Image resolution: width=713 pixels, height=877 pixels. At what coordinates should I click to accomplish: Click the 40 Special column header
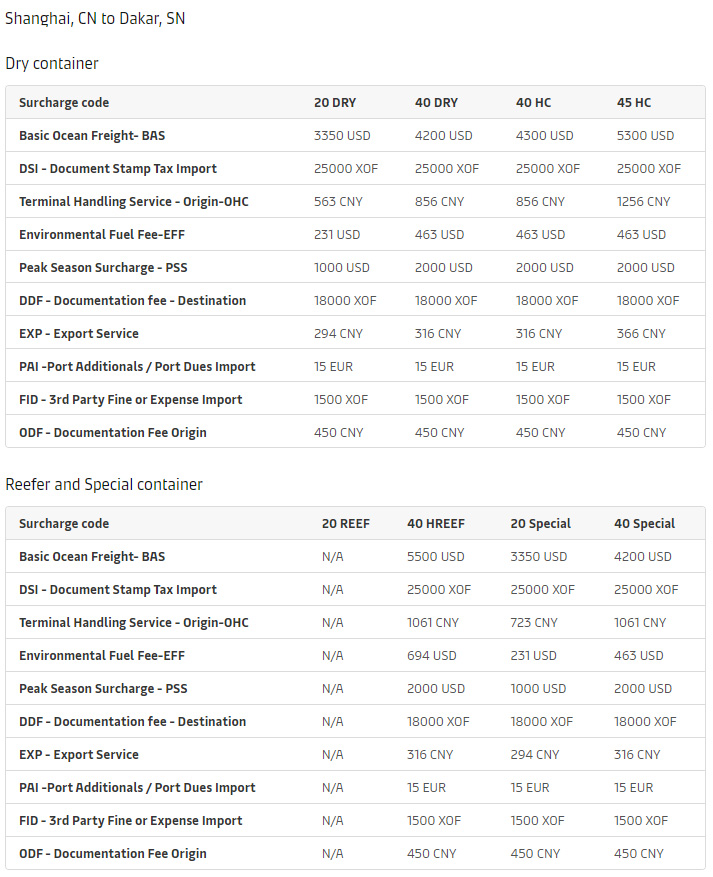(x=644, y=524)
